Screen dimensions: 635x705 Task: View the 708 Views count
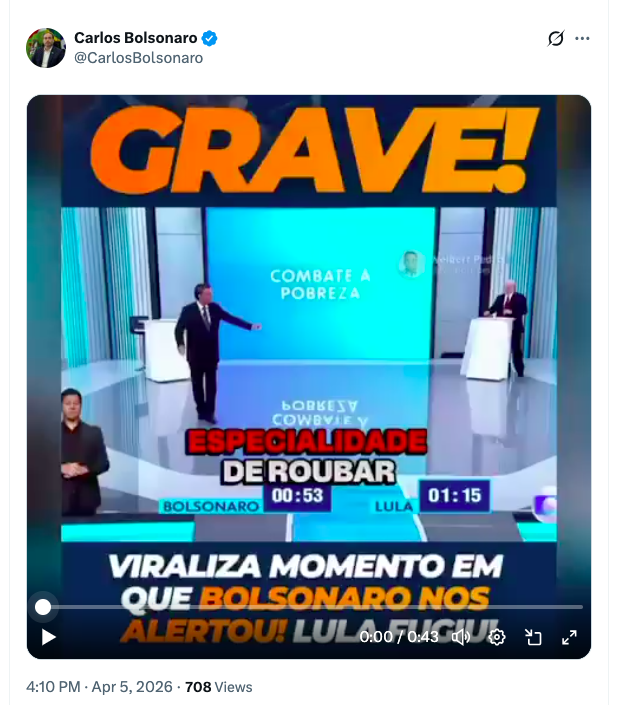(219, 687)
